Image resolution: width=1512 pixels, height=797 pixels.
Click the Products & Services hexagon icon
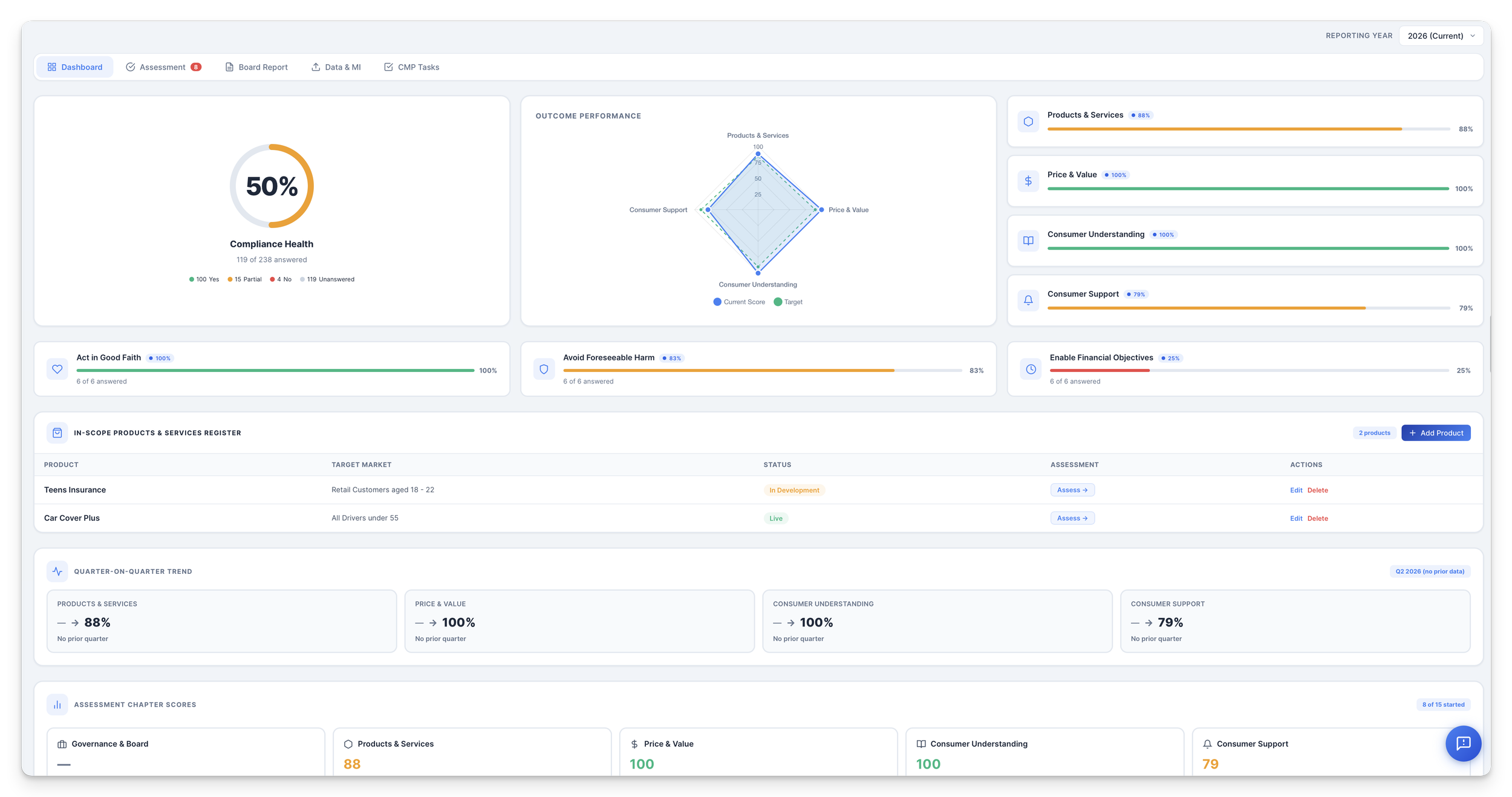pyautogui.click(x=1028, y=122)
